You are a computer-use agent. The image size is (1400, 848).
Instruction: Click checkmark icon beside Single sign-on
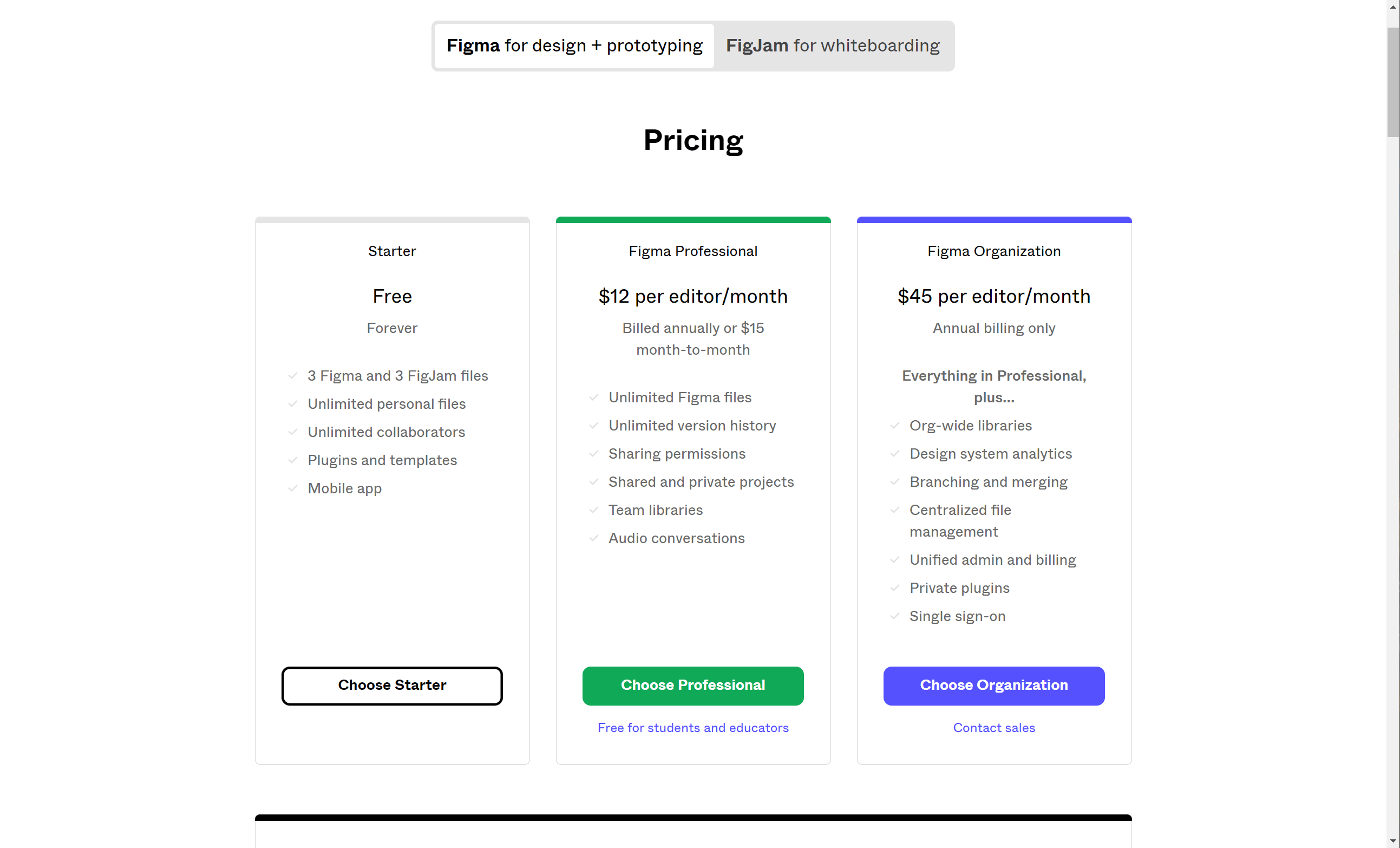(894, 616)
